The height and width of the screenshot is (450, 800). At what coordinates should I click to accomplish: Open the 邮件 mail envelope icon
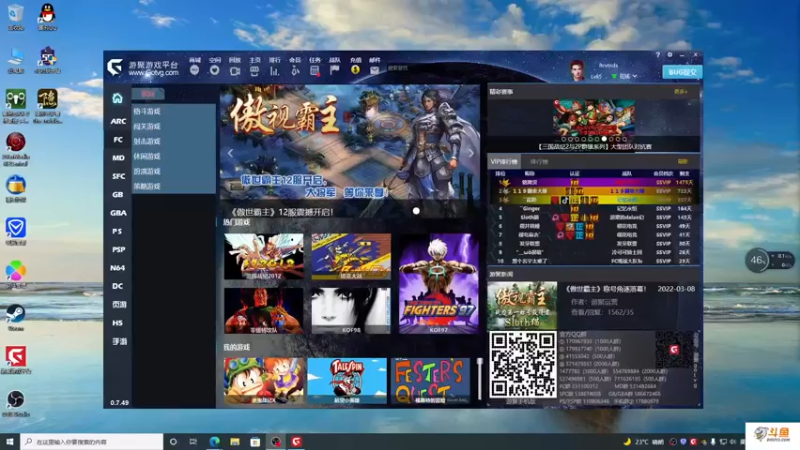click(374, 70)
